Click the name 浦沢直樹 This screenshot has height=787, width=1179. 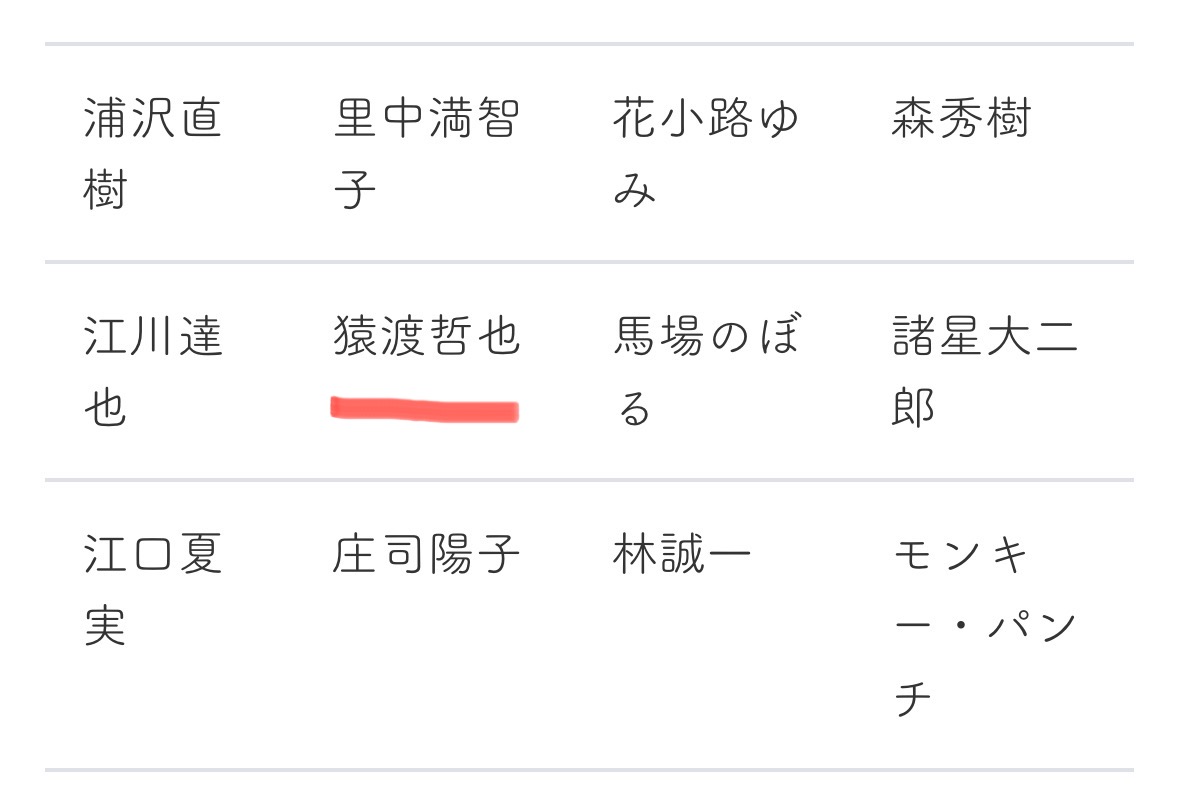click(152, 152)
